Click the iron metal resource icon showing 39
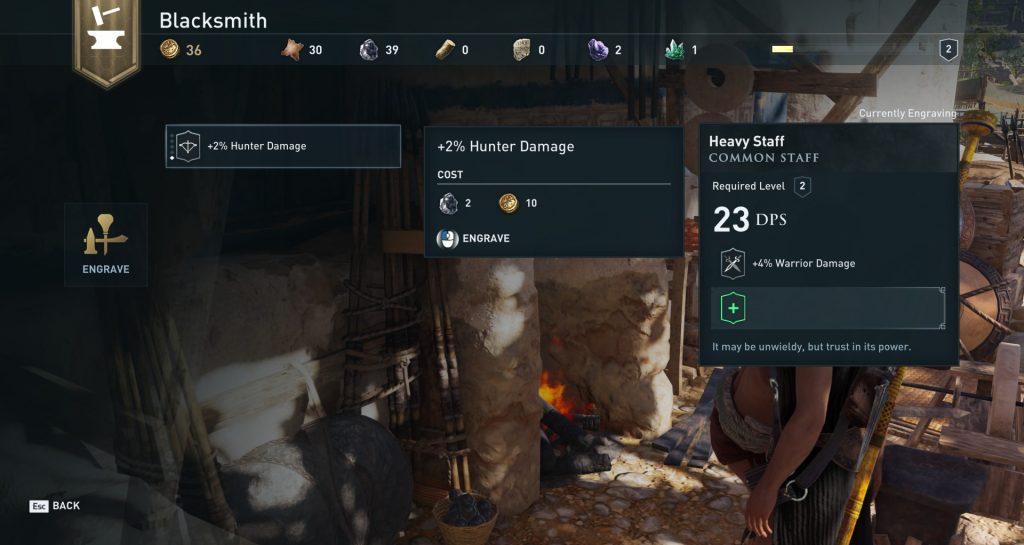 (369, 50)
